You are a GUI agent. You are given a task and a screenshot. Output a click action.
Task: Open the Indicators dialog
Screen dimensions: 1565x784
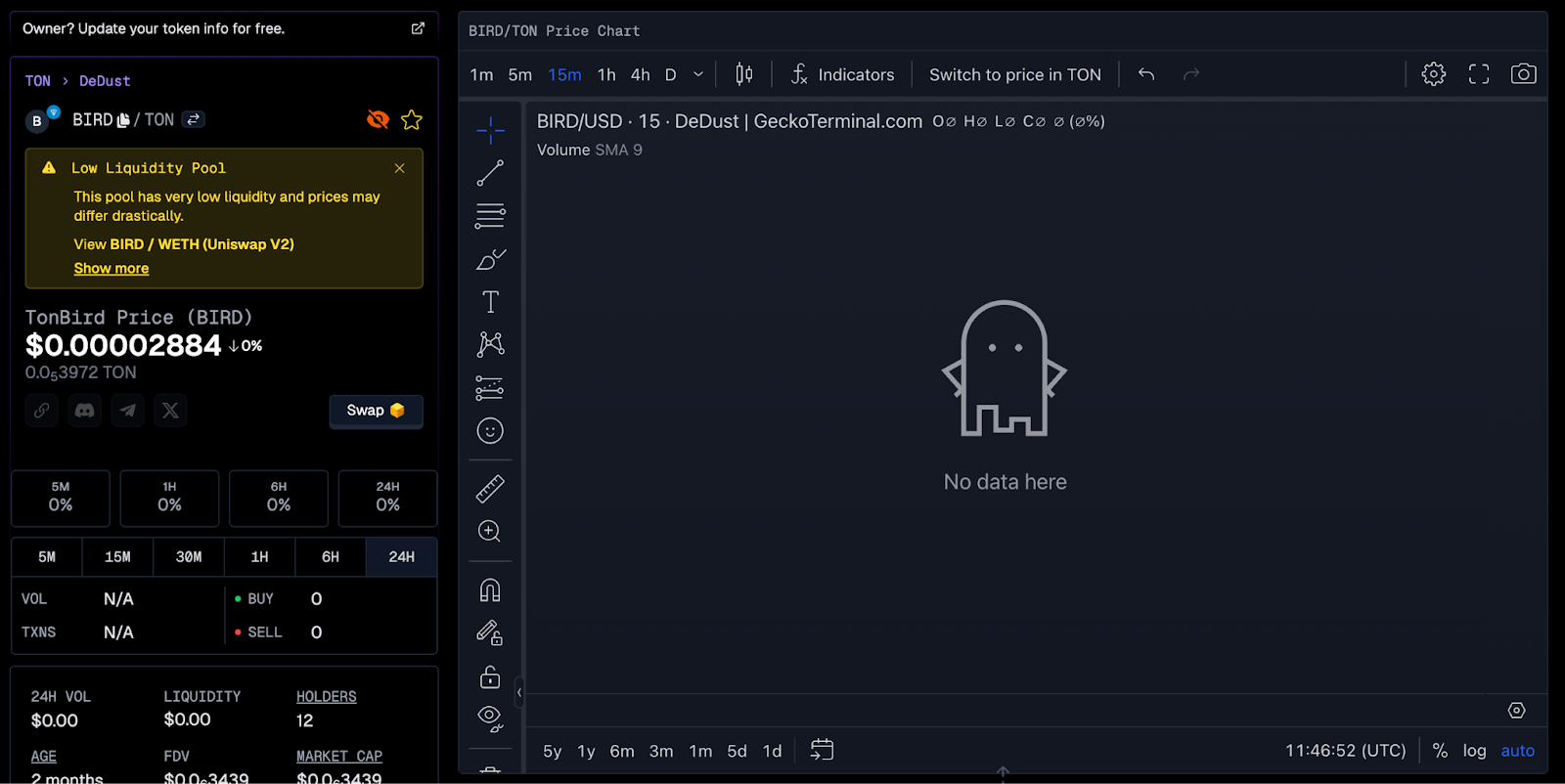[x=842, y=74]
